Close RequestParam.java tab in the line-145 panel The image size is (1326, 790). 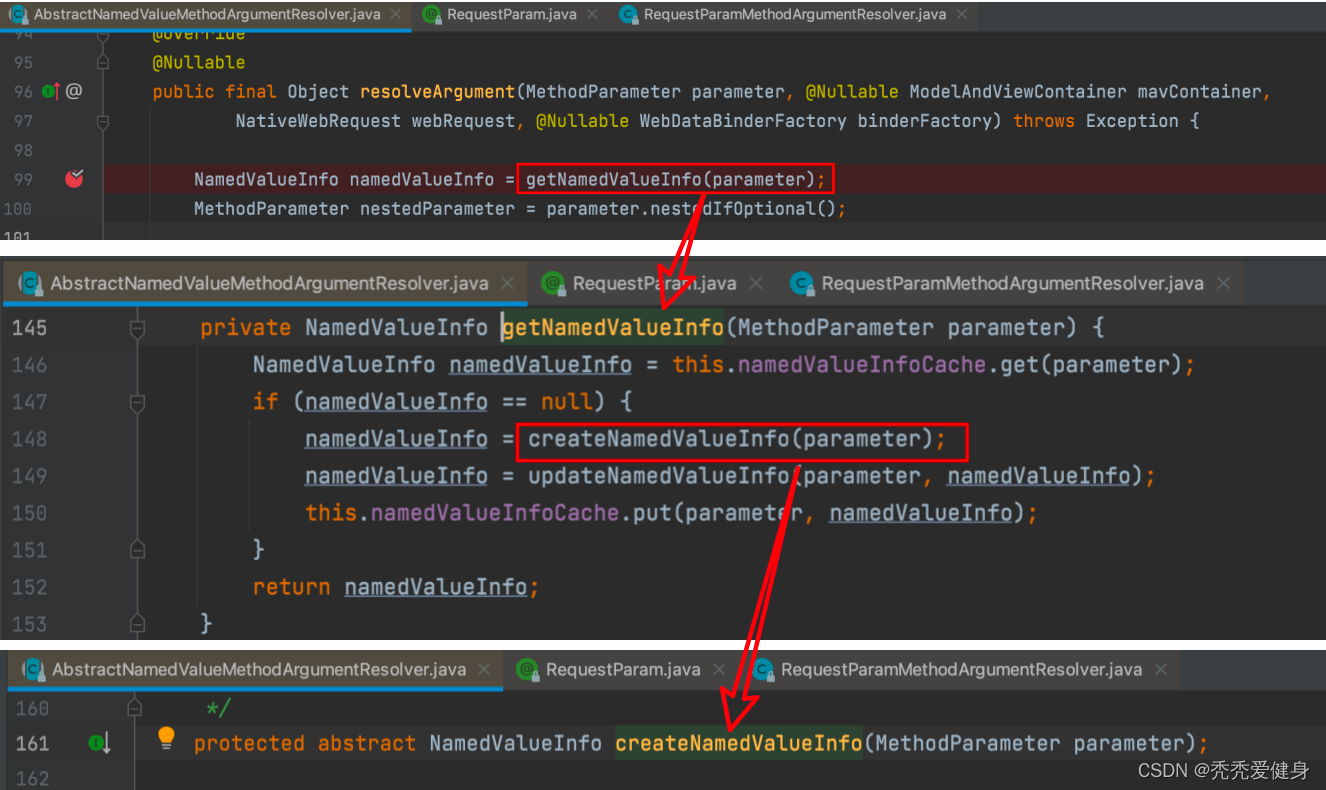pos(755,283)
